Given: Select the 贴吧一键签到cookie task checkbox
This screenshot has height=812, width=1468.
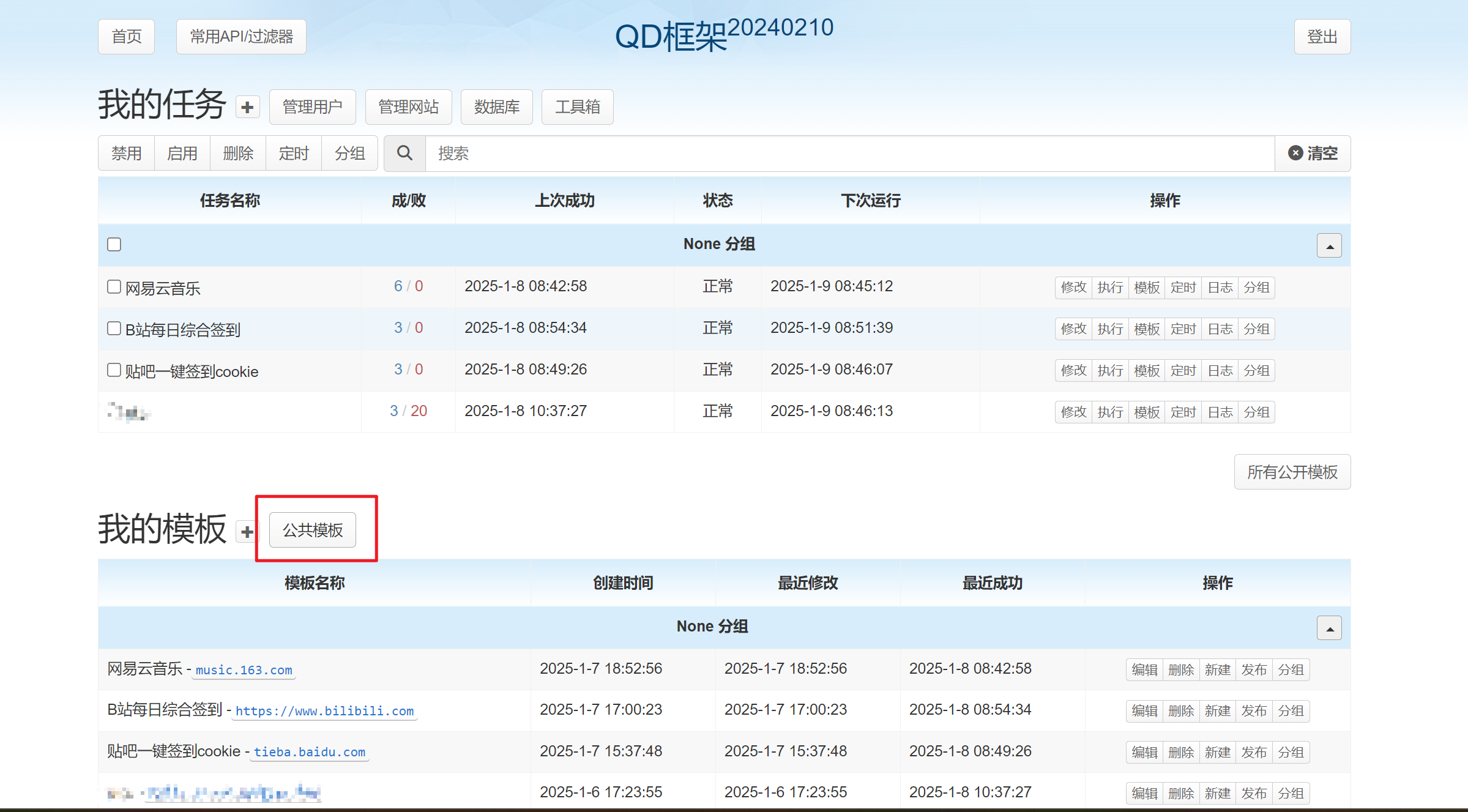Looking at the screenshot, I should pos(114,370).
